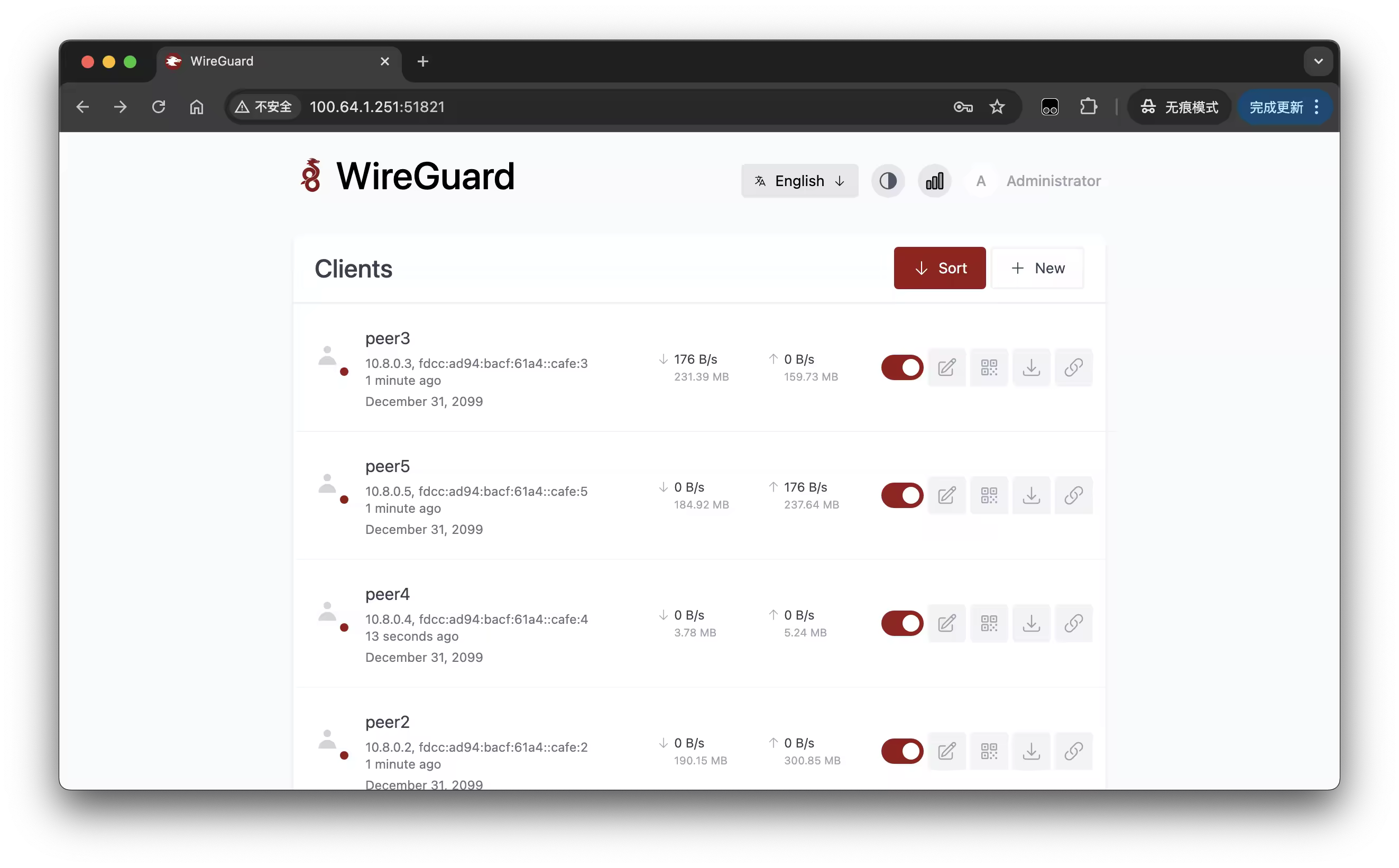
Task: Click peer2 upload total 300.85 MB
Action: coord(812,761)
